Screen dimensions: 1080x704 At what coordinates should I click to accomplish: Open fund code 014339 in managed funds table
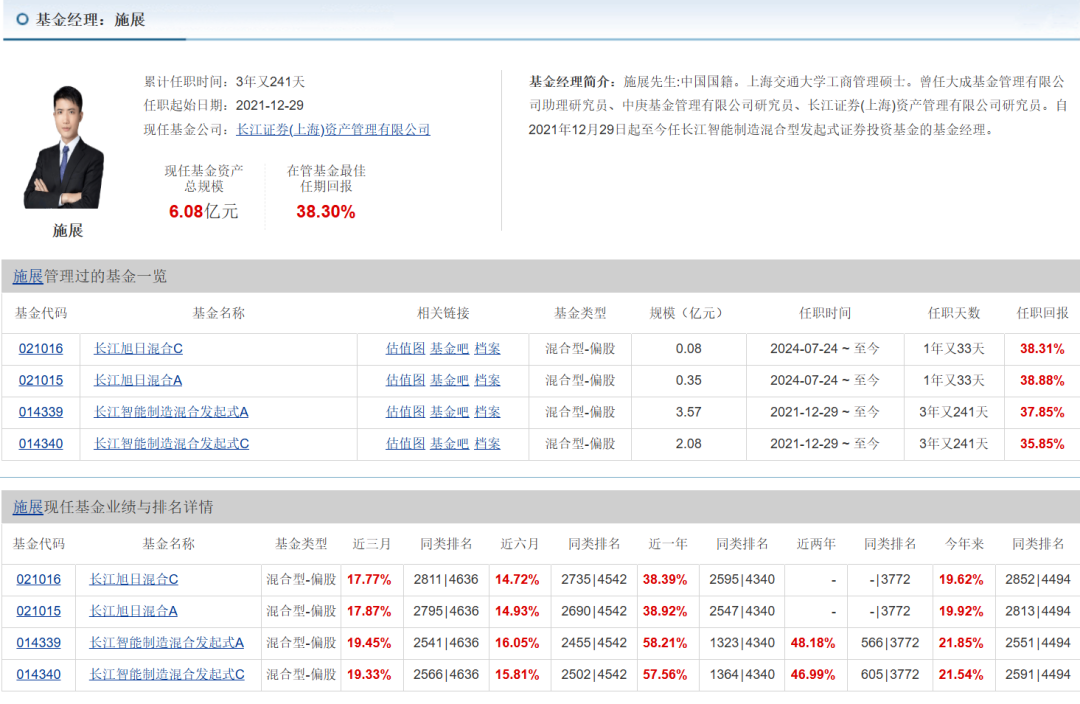[41, 412]
